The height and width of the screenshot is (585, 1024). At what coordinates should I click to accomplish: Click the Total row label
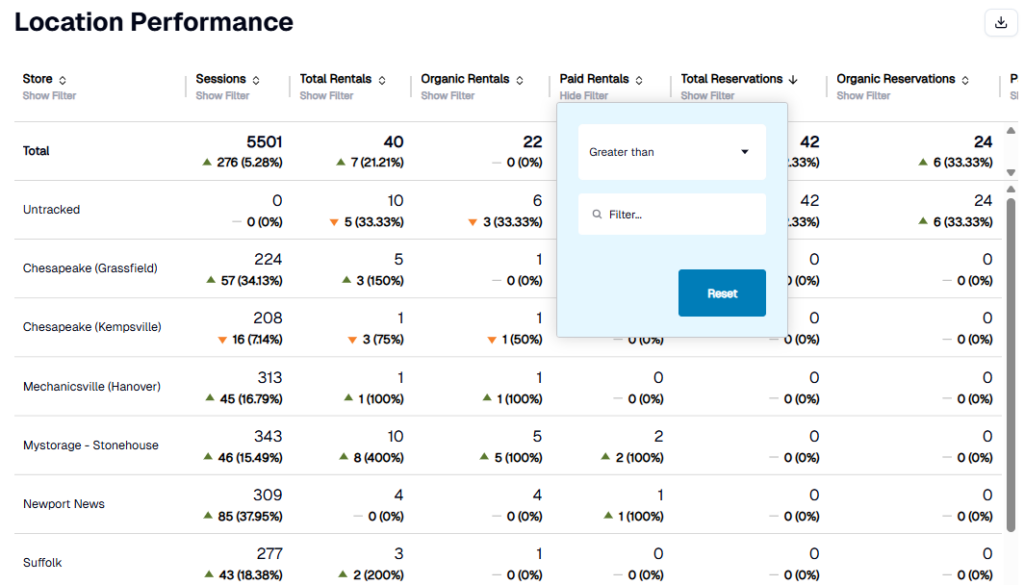[x=36, y=151]
